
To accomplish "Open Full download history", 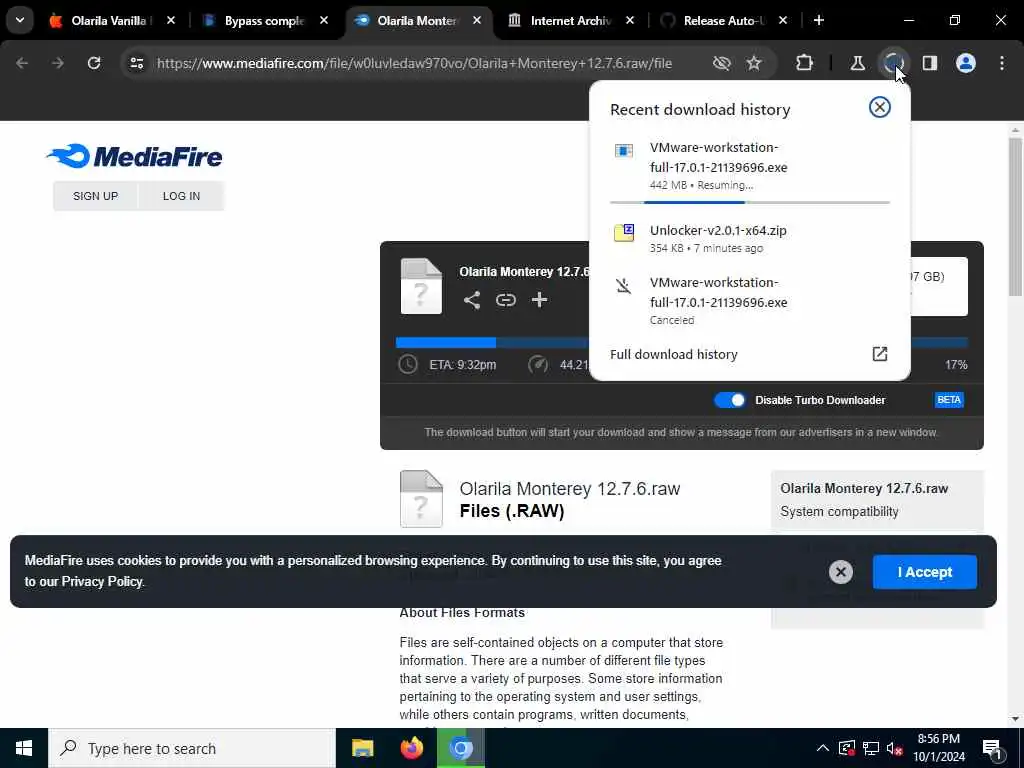I will tap(673, 354).
